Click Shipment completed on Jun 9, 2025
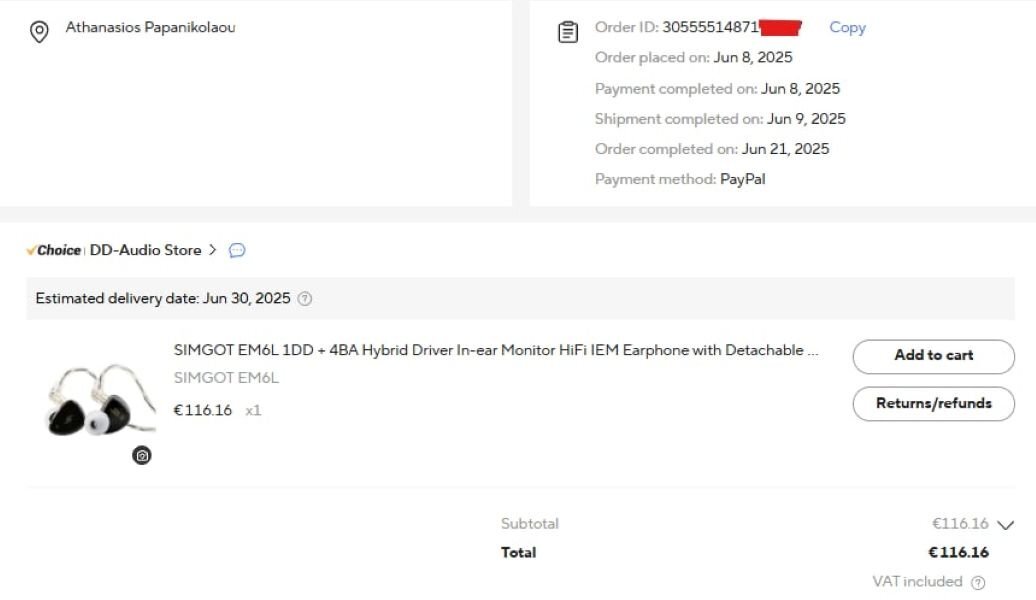Screen dimensions: 1036x600 (x=720, y=119)
